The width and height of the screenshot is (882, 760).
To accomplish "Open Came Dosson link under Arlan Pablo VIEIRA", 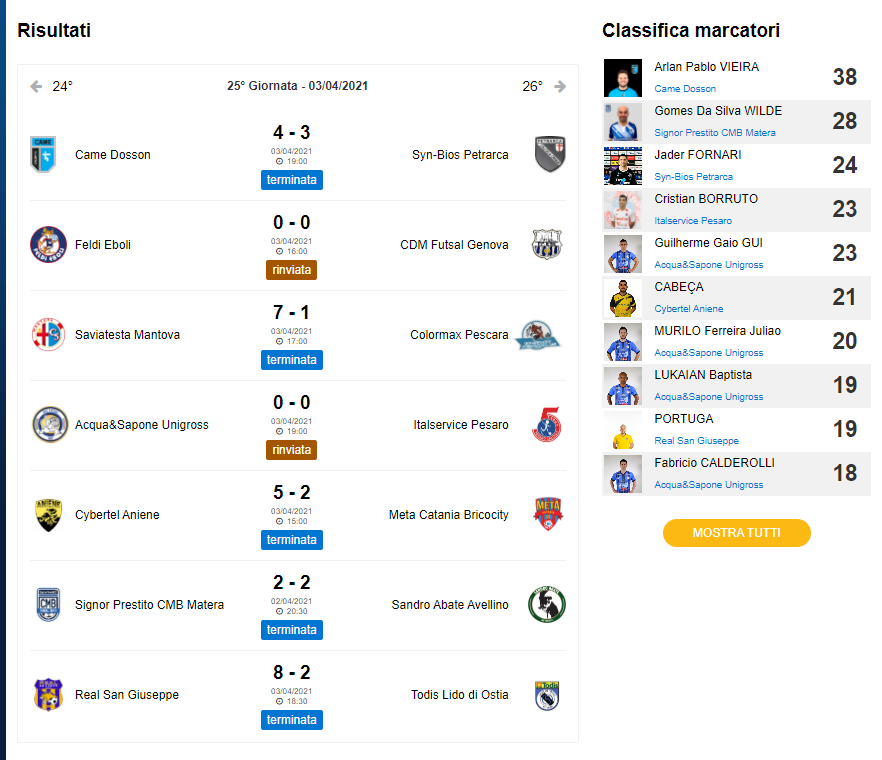I will point(685,89).
